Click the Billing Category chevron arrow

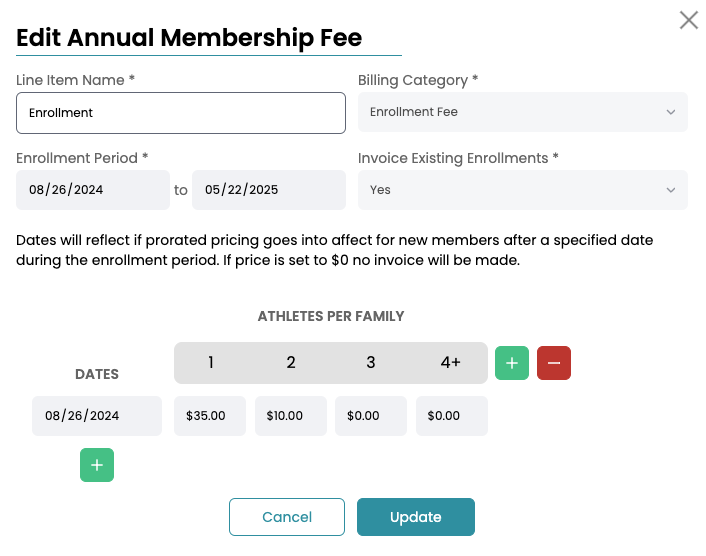[671, 112]
